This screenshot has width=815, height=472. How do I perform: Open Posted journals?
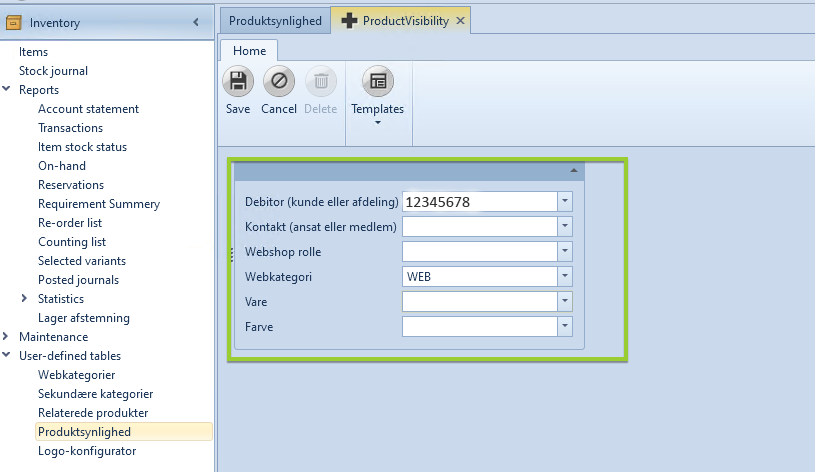78,280
